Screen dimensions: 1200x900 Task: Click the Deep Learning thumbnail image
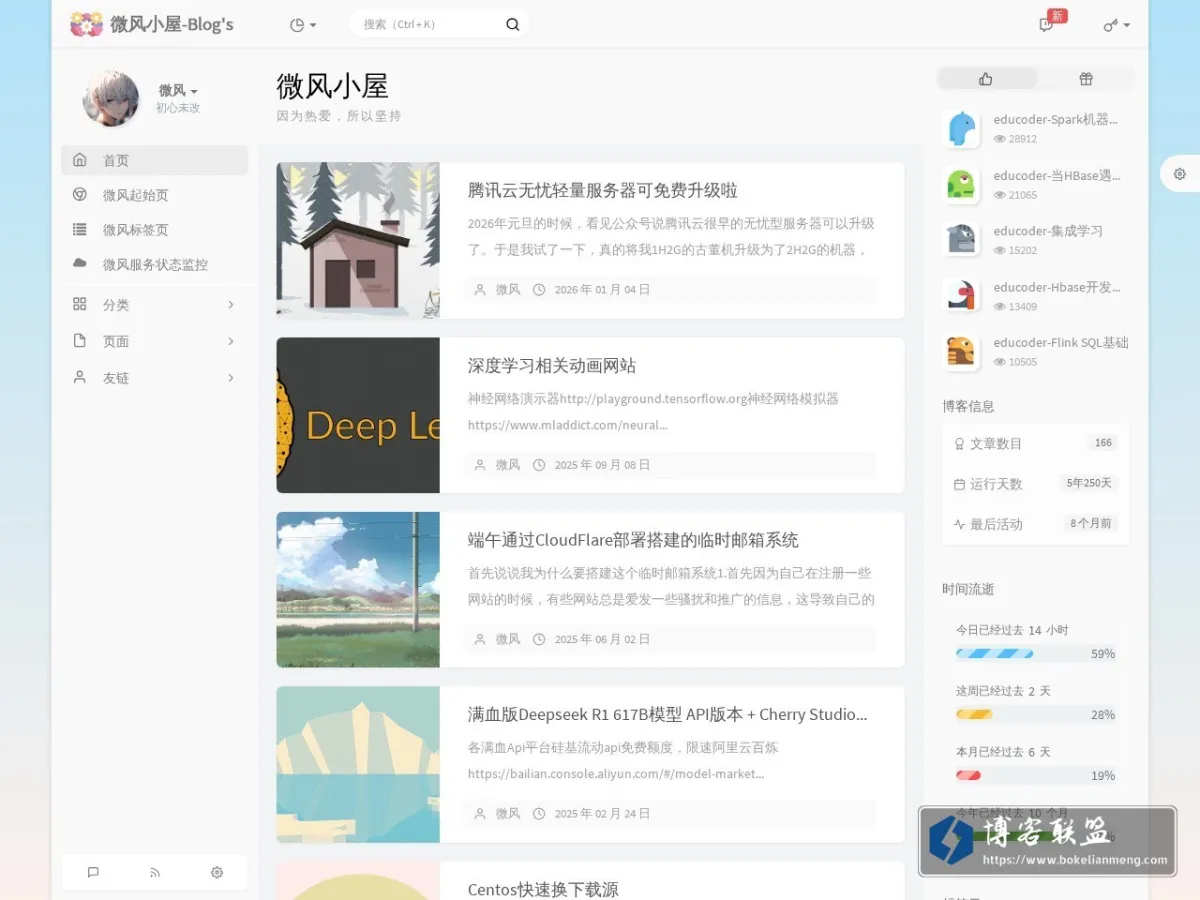tap(358, 415)
